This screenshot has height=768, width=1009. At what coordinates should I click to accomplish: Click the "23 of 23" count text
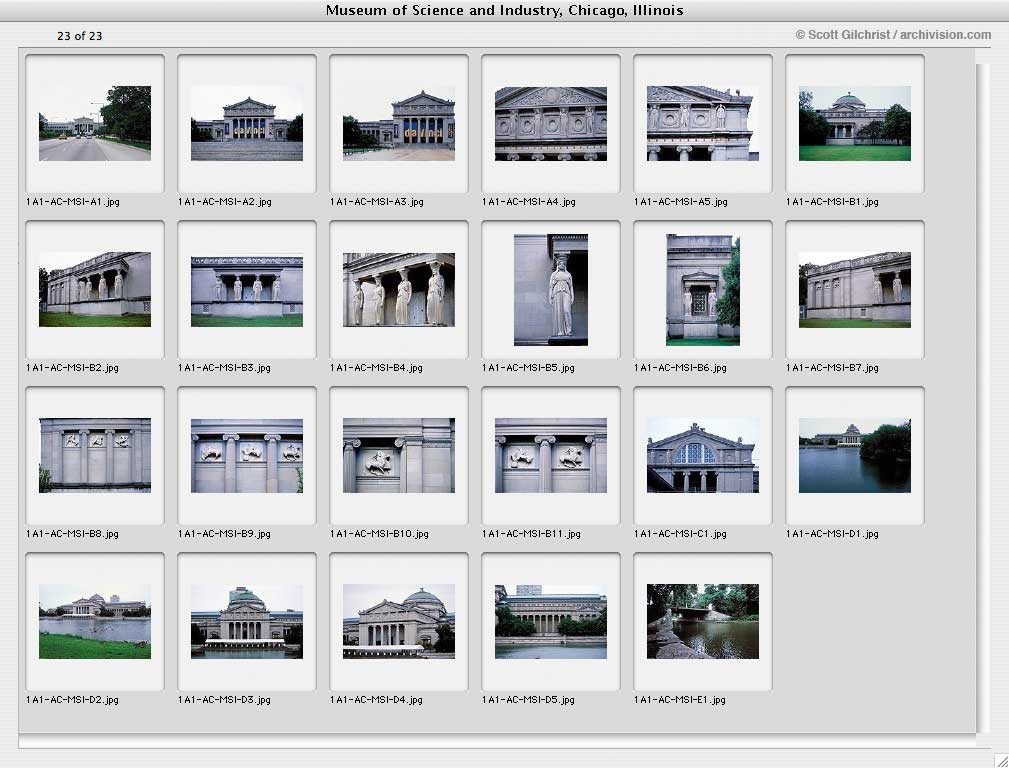[x=80, y=36]
